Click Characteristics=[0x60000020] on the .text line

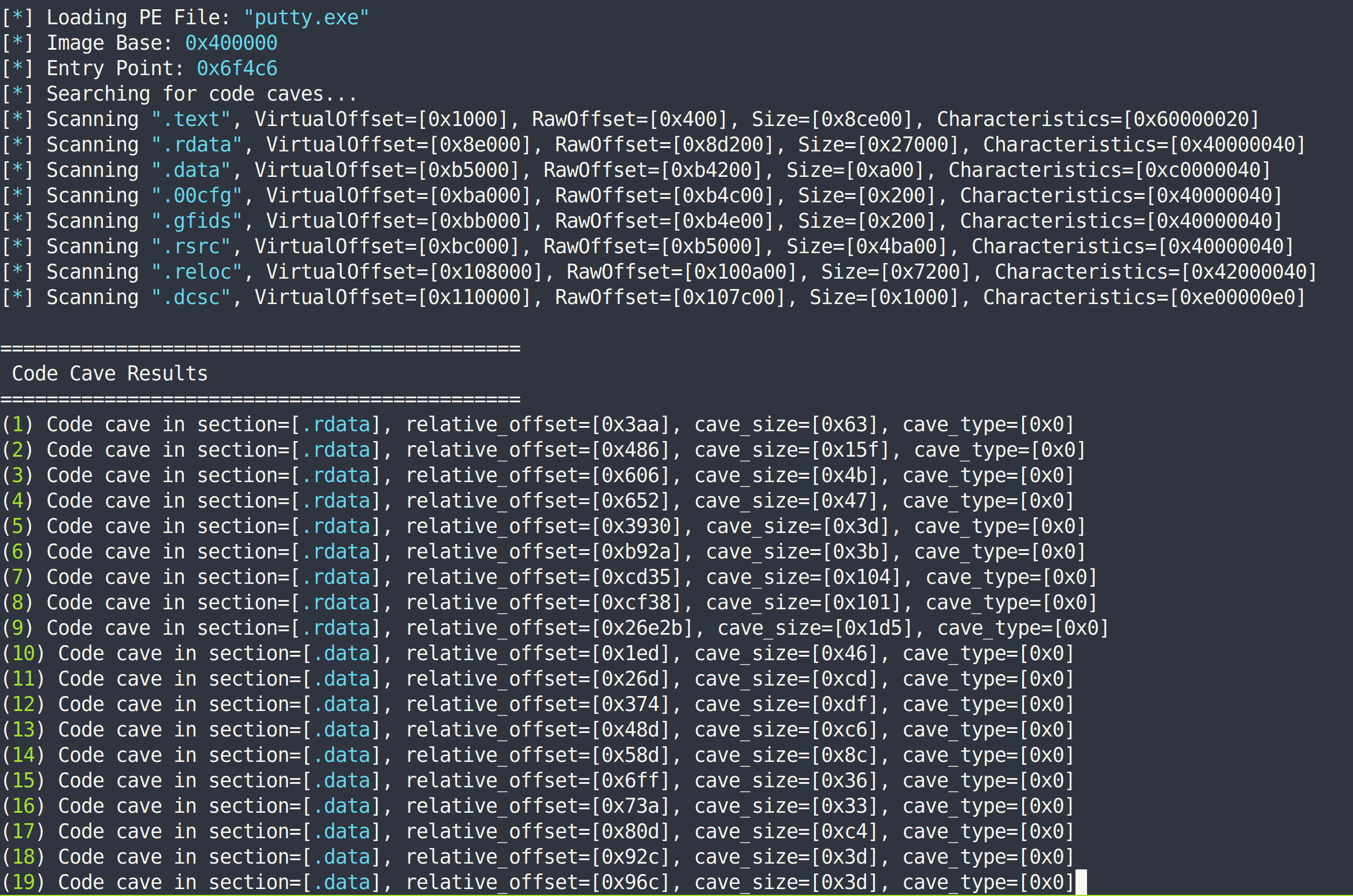(1098, 119)
